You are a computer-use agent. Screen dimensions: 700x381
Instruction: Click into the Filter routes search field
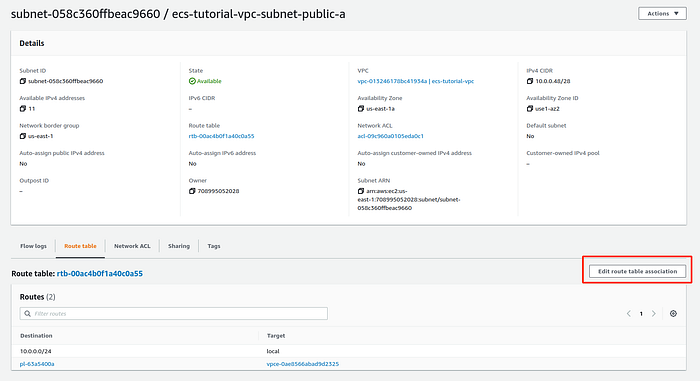[174, 314]
